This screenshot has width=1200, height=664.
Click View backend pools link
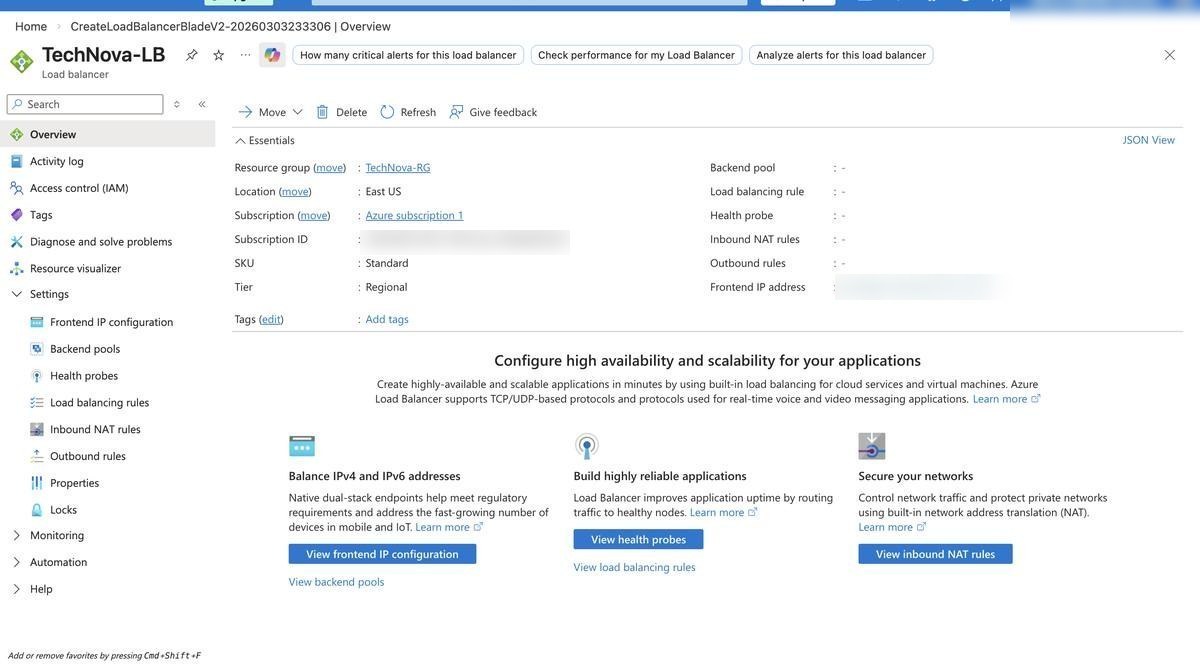[336, 582]
